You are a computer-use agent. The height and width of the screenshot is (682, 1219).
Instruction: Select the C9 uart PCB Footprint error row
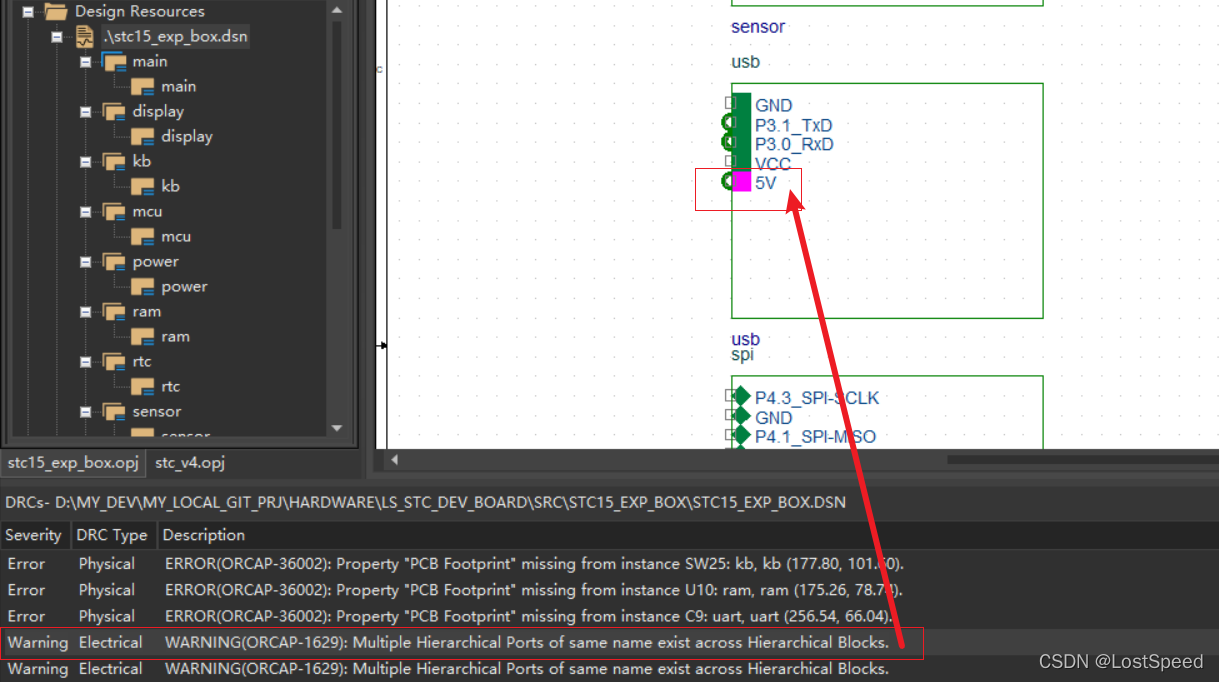pyautogui.click(x=609, y=616)
